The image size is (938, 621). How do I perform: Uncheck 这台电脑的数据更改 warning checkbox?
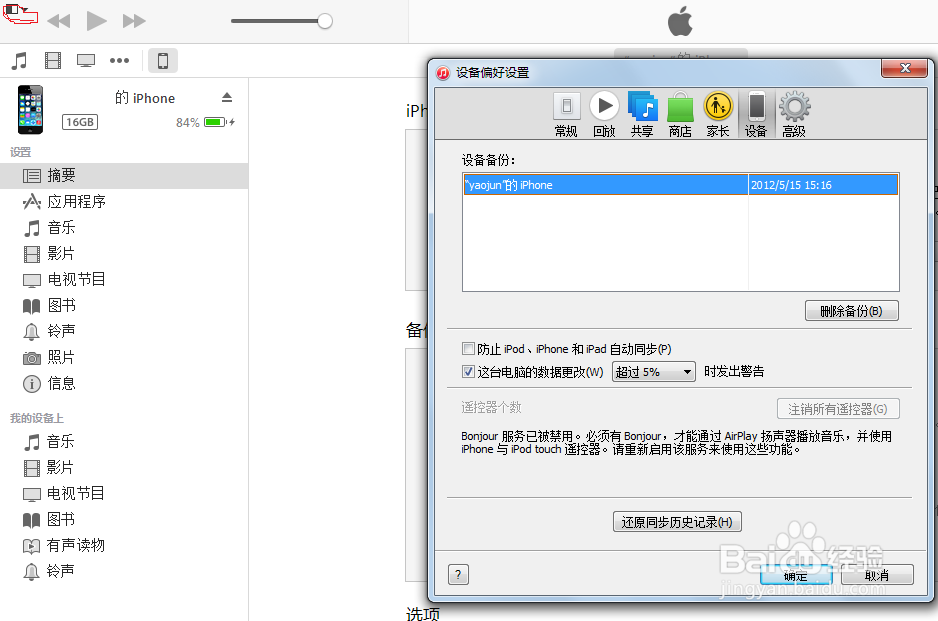click(468, 372)
